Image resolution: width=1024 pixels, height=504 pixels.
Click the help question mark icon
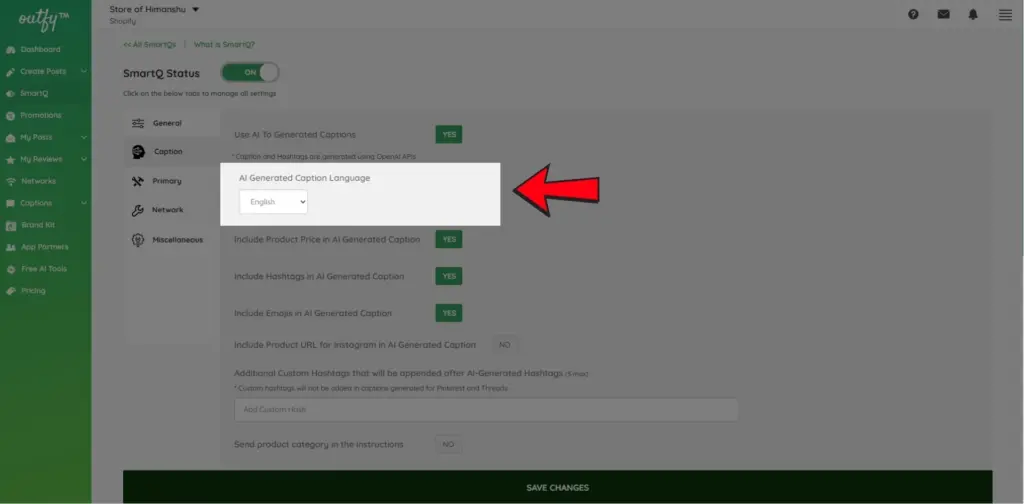[913, 14]
